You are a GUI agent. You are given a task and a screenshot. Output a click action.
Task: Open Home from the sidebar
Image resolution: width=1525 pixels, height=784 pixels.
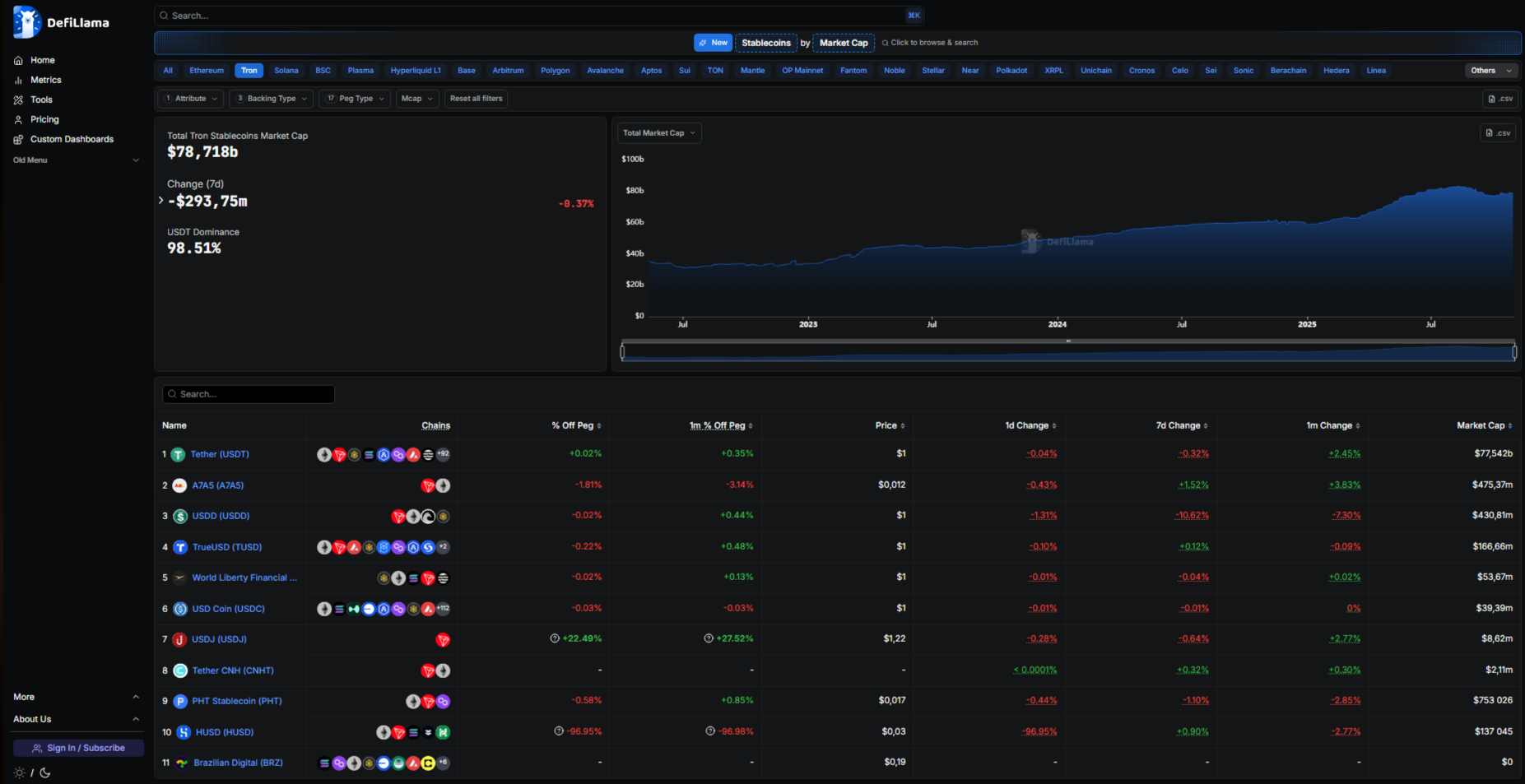[42, 60]
